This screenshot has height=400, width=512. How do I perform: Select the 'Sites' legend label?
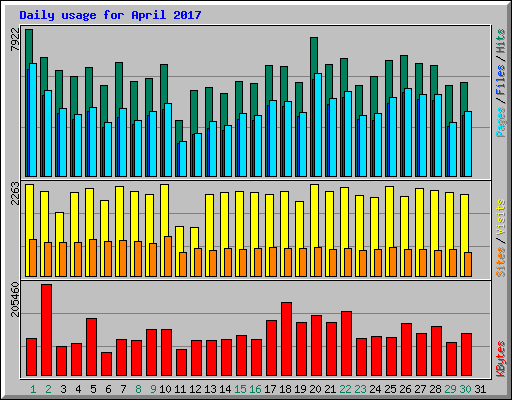[x=501, y=262]
